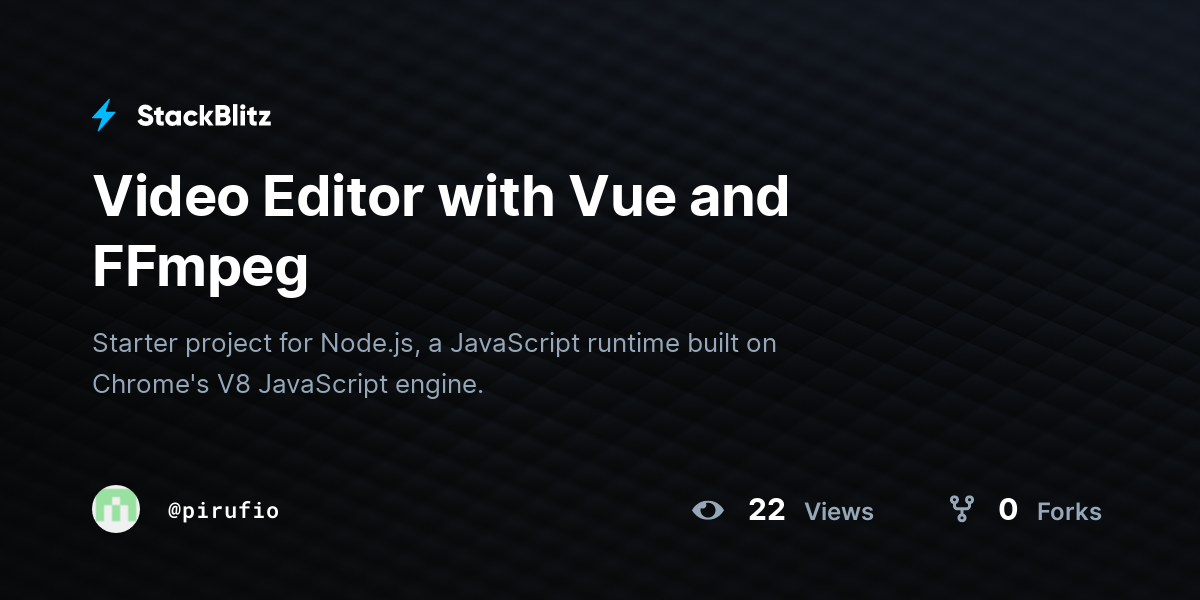The width and height of the screenshot is (1200, 600).
Task: Select the "0" forks count number
Action: 1008,510
